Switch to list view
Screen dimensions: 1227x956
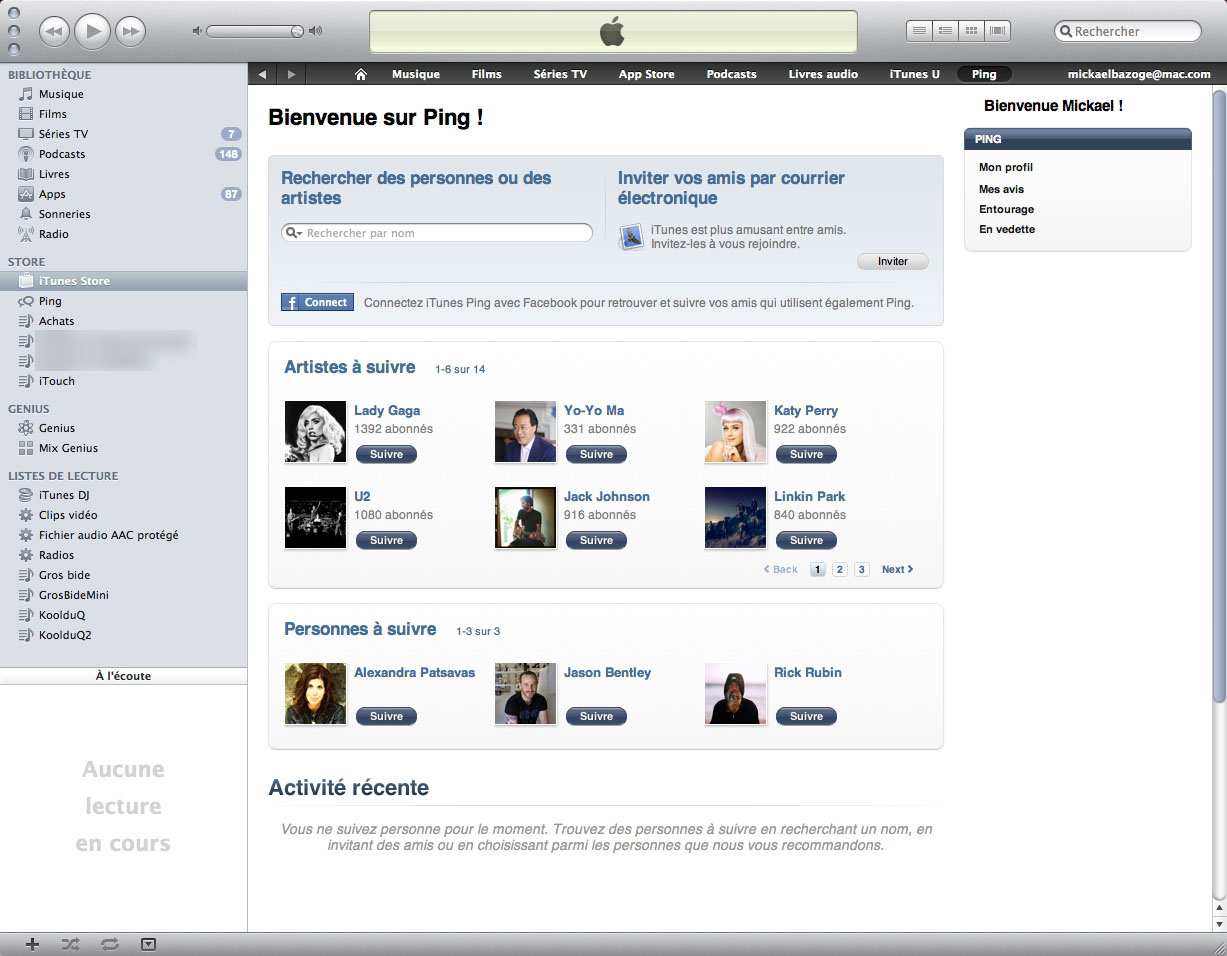(918, 31)
